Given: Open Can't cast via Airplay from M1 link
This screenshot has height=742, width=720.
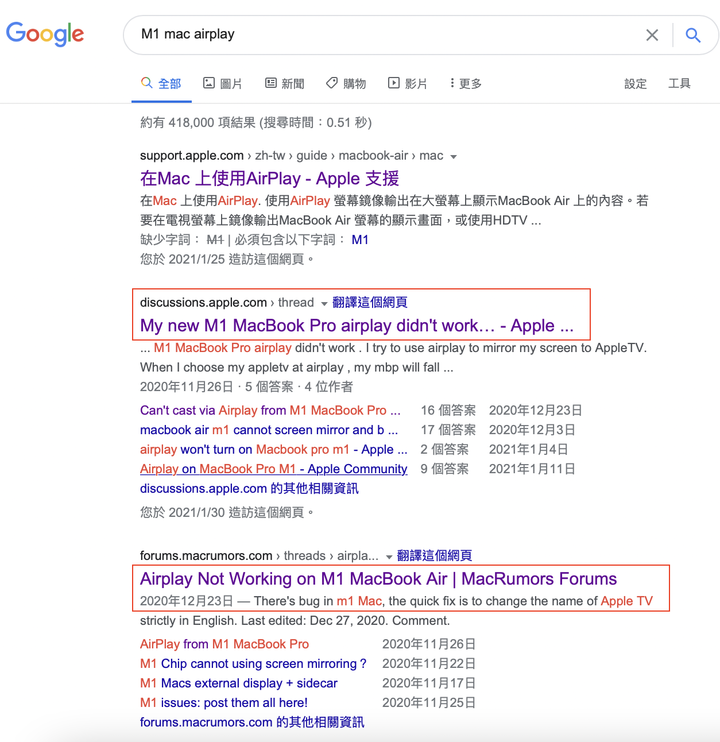Looking at the screenshot, I should pos(270,410).
